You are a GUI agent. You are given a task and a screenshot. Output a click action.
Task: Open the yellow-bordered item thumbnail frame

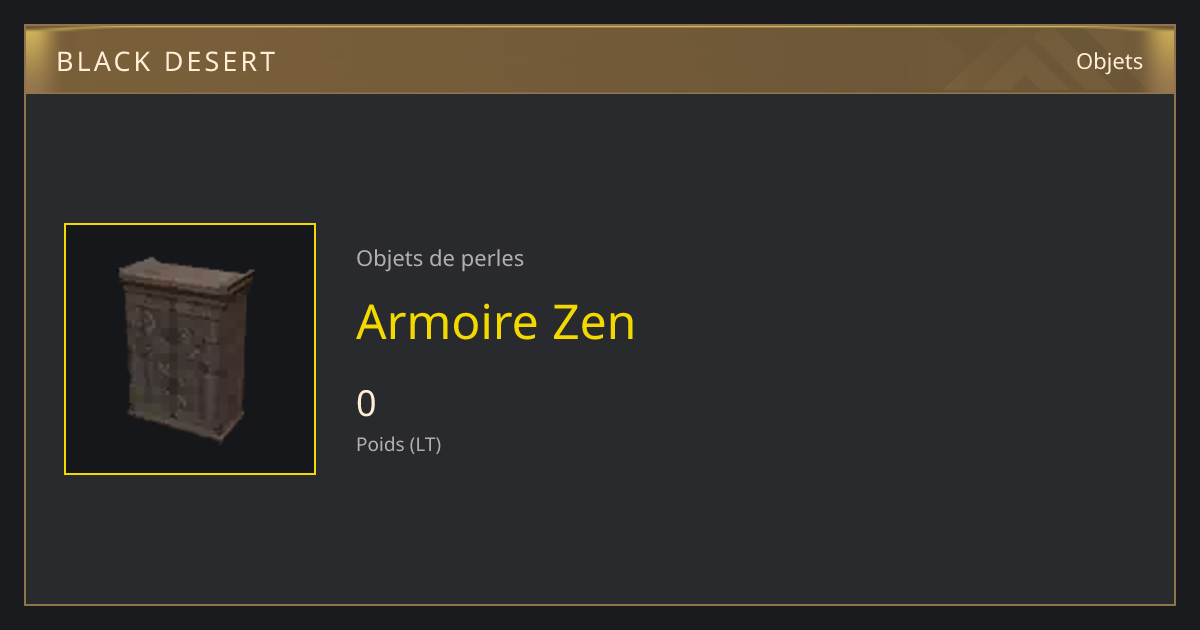click(x=190, y=349)
